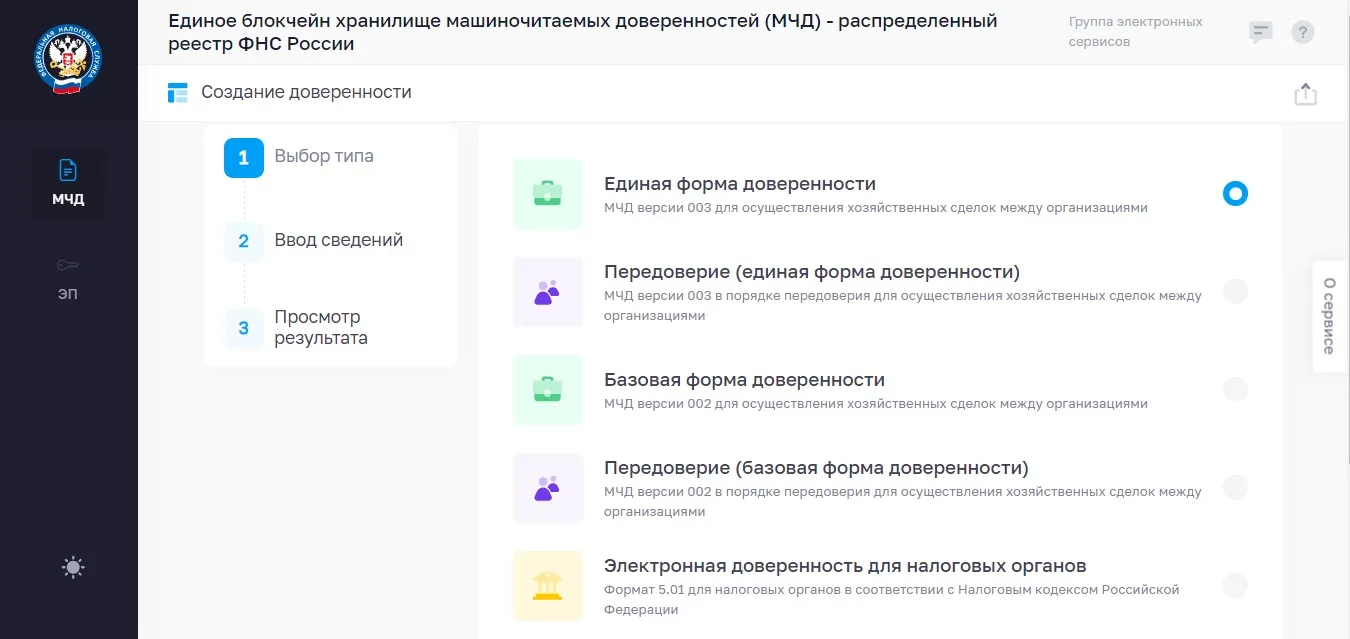Click the Базовая форма доверенности heading
This screenshot has height=639, width=1350.
tap(744, 380)
